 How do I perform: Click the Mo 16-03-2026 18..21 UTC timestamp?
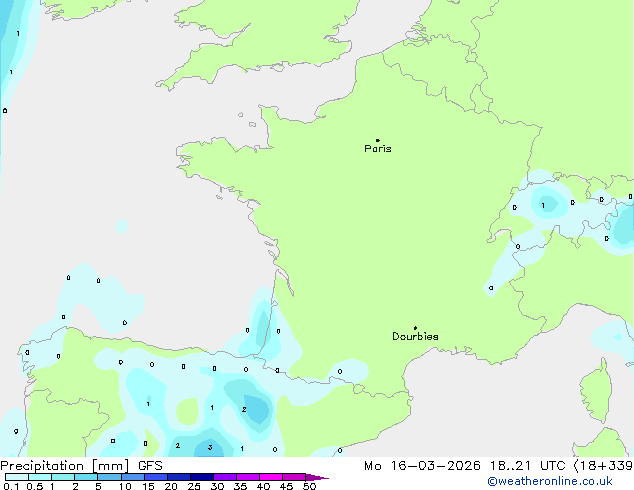point(465,466)
